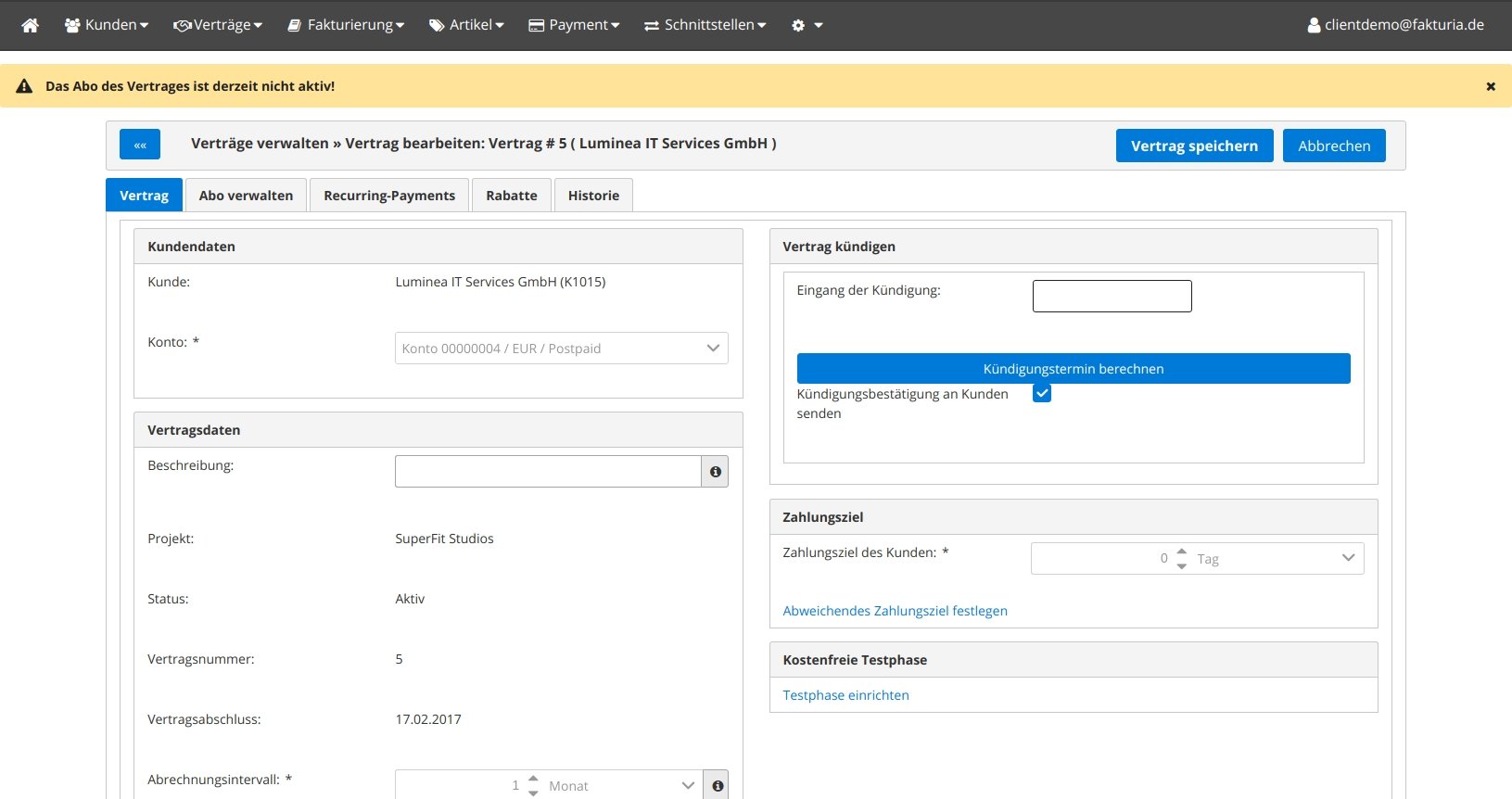
Task: Click the home icon in navigation bar
Action: tap(31, 25)
